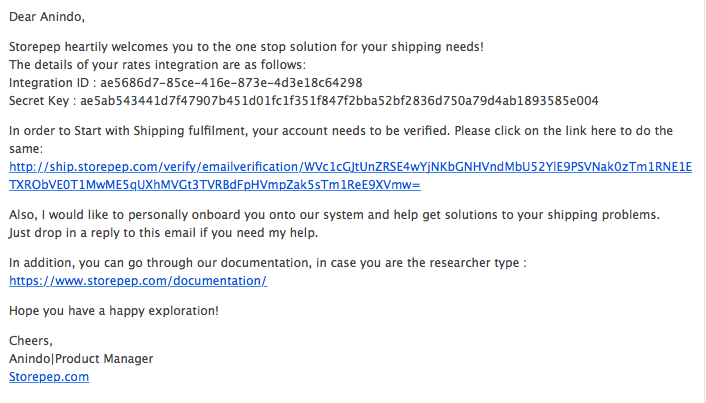The height and width of the screenshot is (403, 706).
Task: Click the 'personally onboard you' sentence
Action: [x=334, y=215]
